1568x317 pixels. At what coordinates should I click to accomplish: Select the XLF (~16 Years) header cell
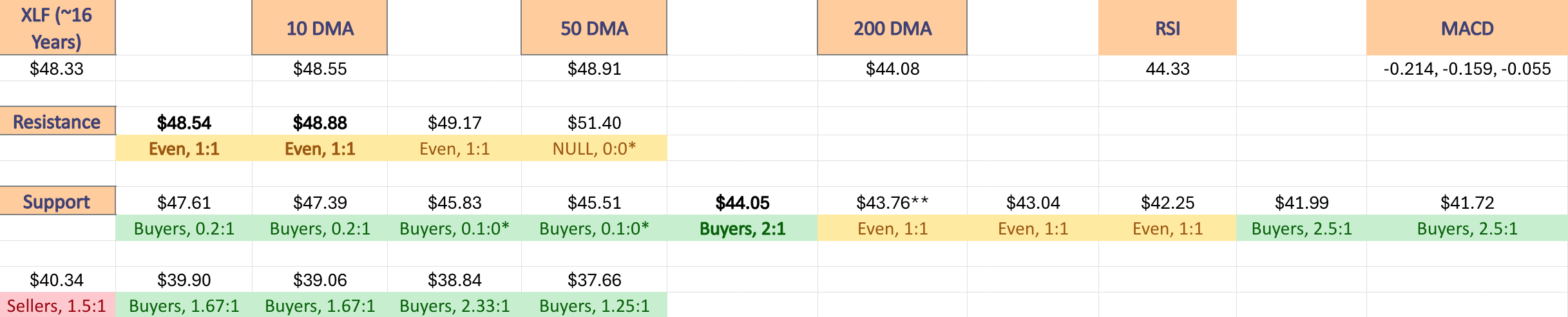click(x=57, y=28)
